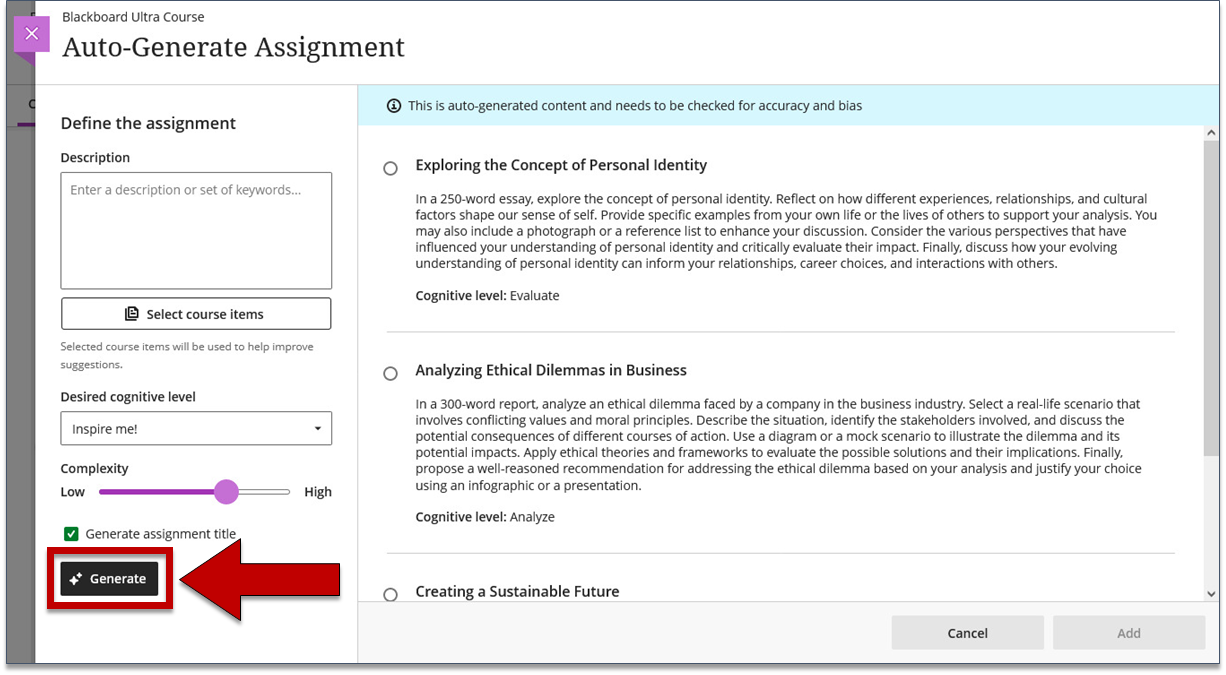
Task: Click the Define the assignment heading
Action: point(148,123)
